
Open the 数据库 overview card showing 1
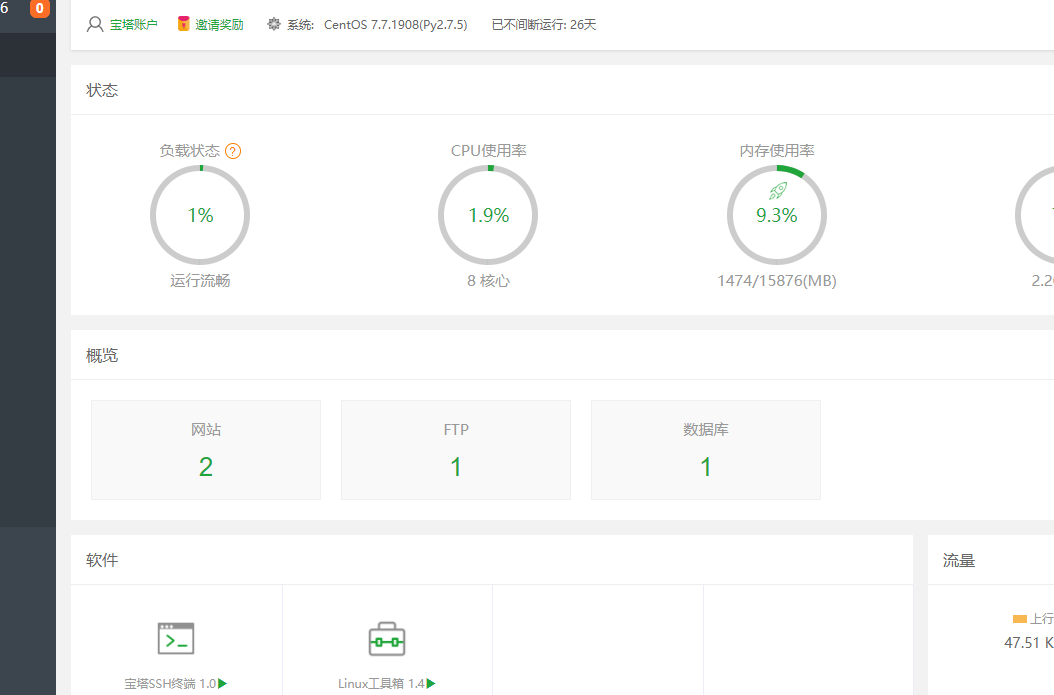click(x=706, y=450)
